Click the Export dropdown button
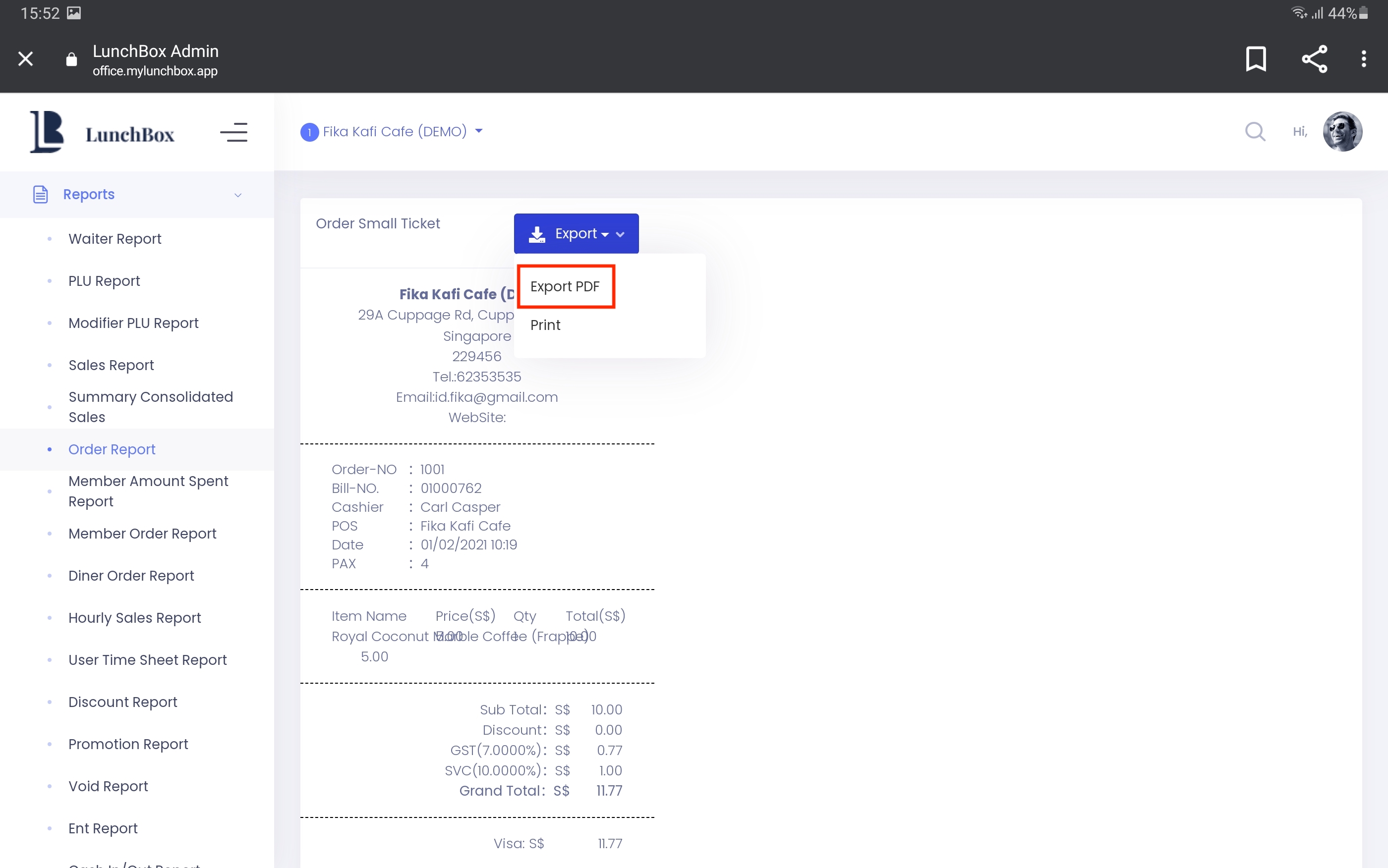Viewport: 1388px width, 868px height. 576,234
